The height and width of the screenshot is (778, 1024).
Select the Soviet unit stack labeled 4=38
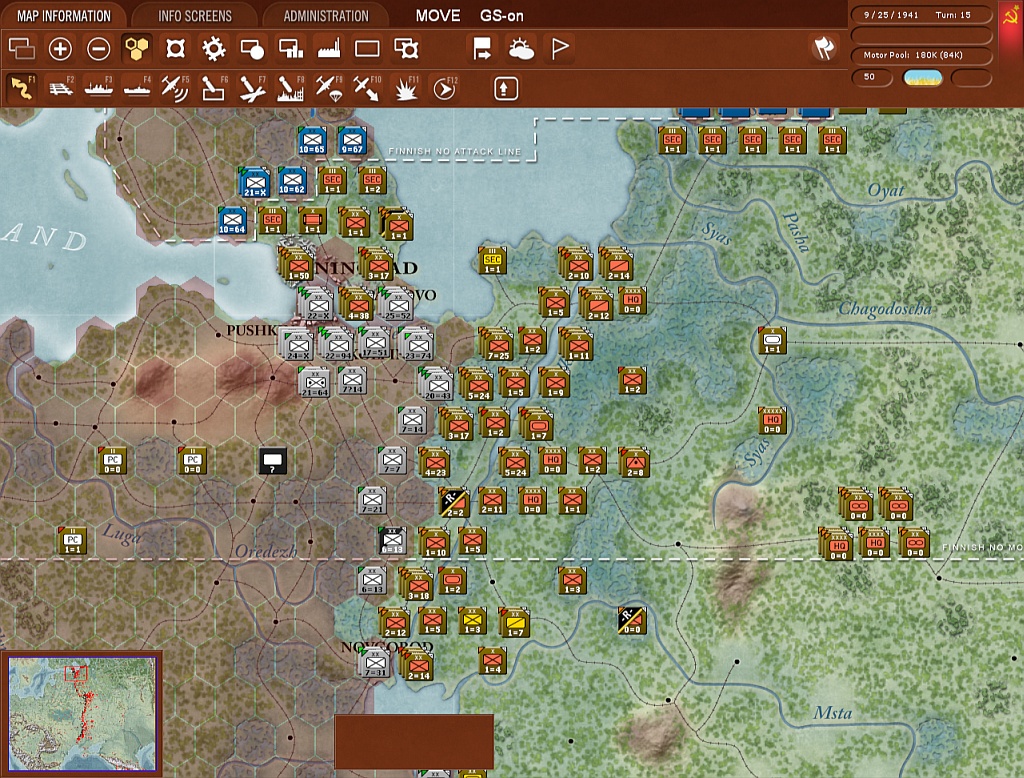pos(358,304)
